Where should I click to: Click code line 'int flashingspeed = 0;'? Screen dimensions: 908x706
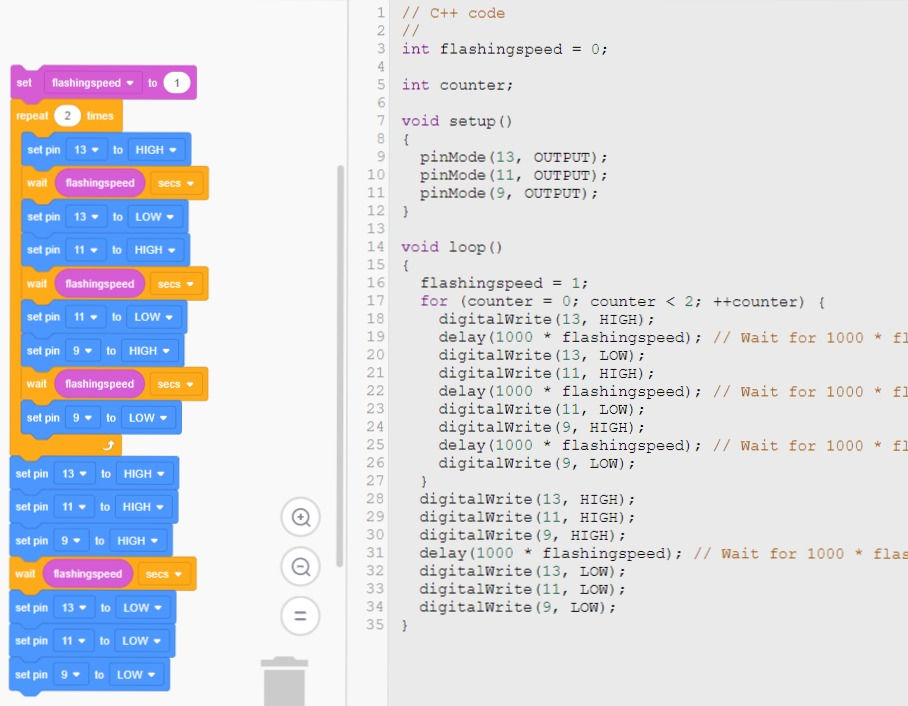504,49
